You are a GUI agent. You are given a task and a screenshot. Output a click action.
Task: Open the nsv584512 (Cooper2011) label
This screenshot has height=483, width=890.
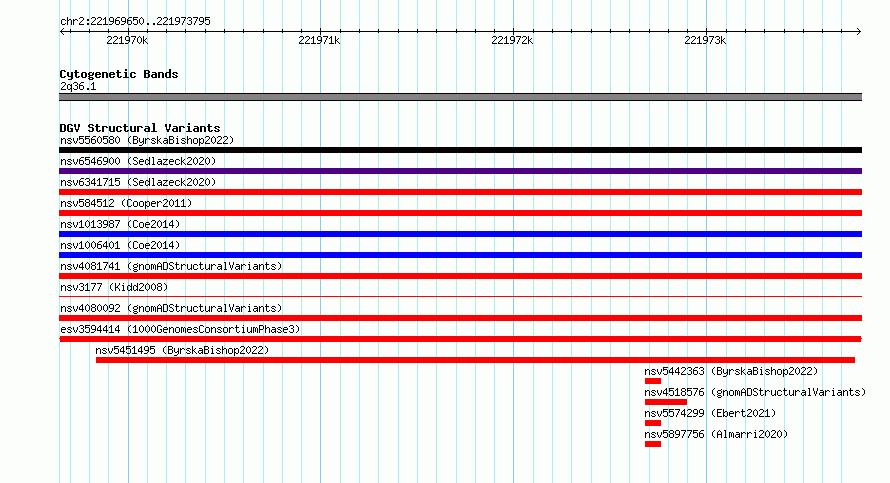click(126, 203)
